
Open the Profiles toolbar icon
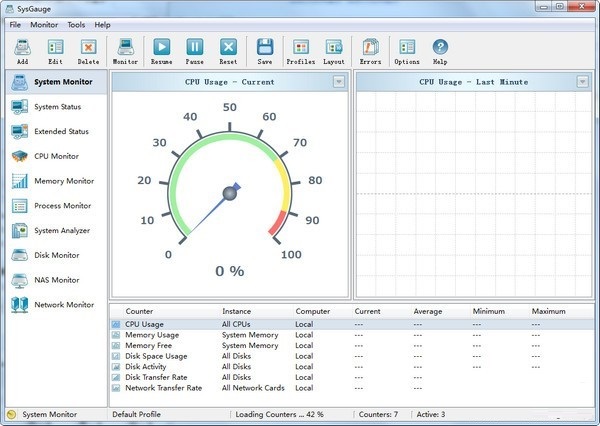(x=300, y=47)
